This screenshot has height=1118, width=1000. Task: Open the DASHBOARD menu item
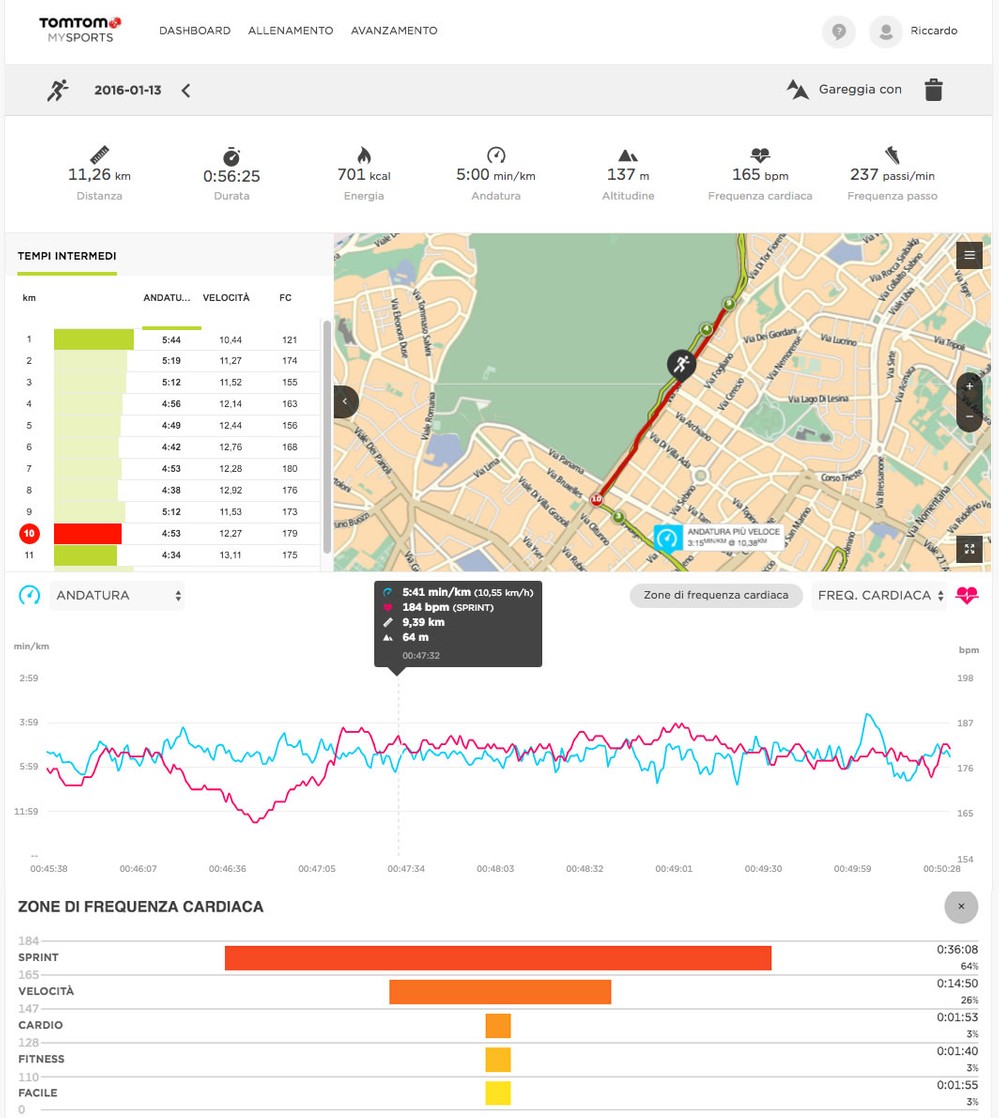click(194, 31)
